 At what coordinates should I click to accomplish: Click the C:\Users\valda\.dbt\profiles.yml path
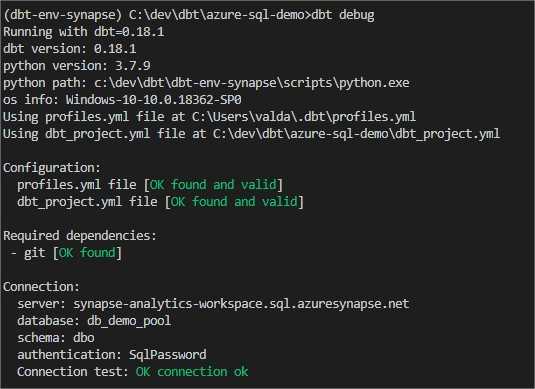point(304,117)
